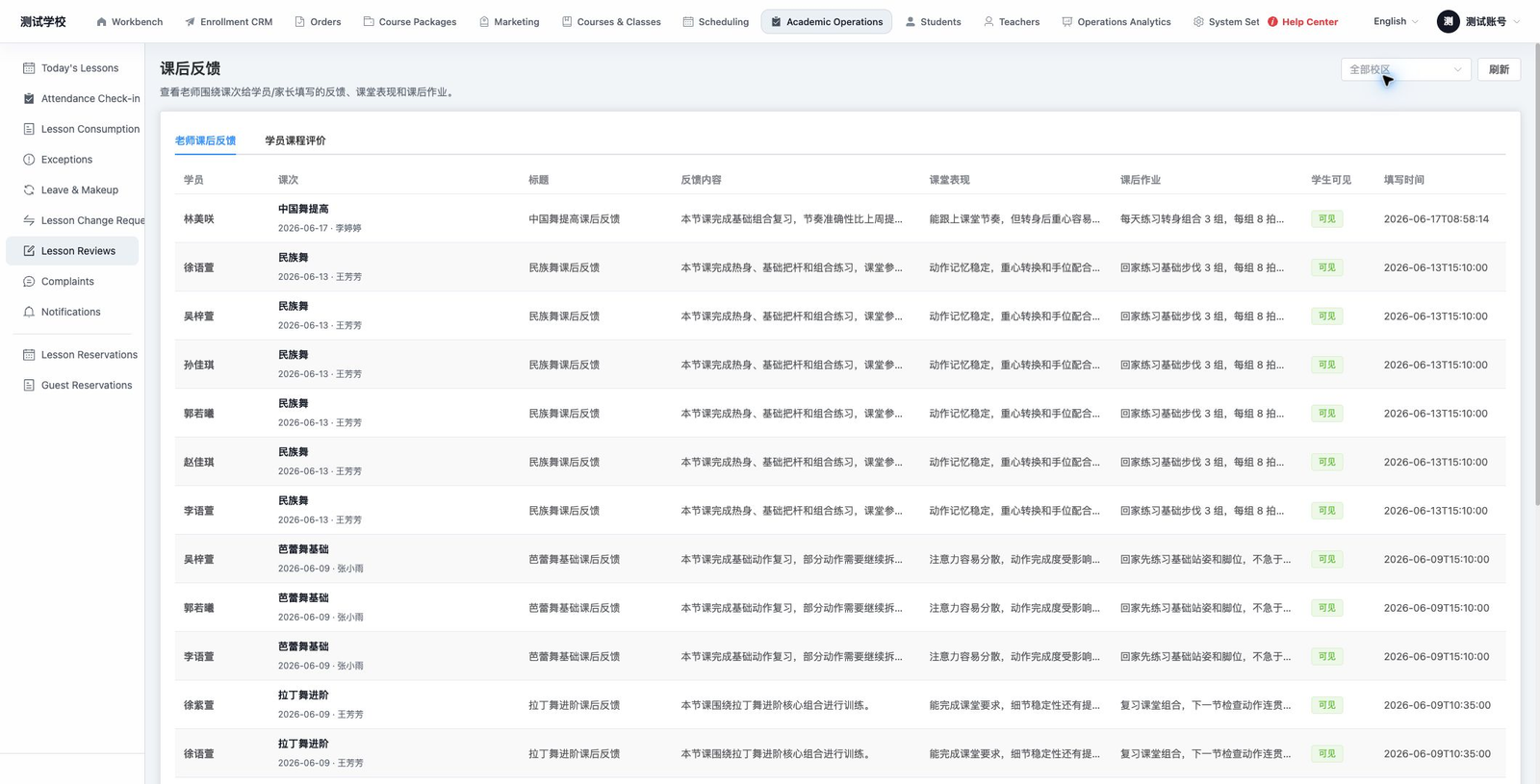Image resolution: width=1540 pixels, height=784 pixels.
Task: Open the Complaints chat bubble icon
Action: click(x=29, y=282)
